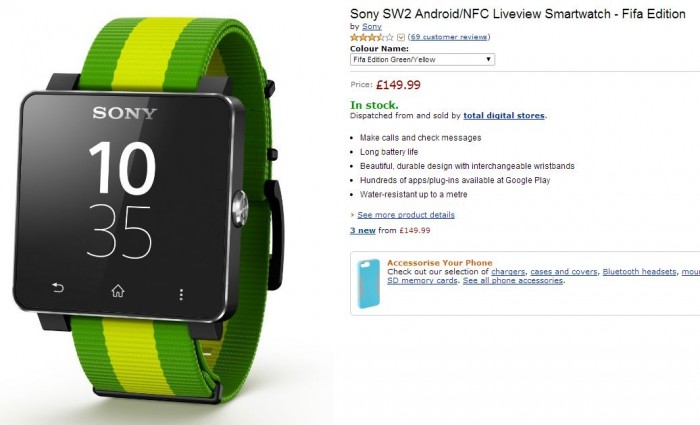This screenshot has height=425, width=700.
Task: Expand the small arrow beside star rating
Action: [401, 38]
